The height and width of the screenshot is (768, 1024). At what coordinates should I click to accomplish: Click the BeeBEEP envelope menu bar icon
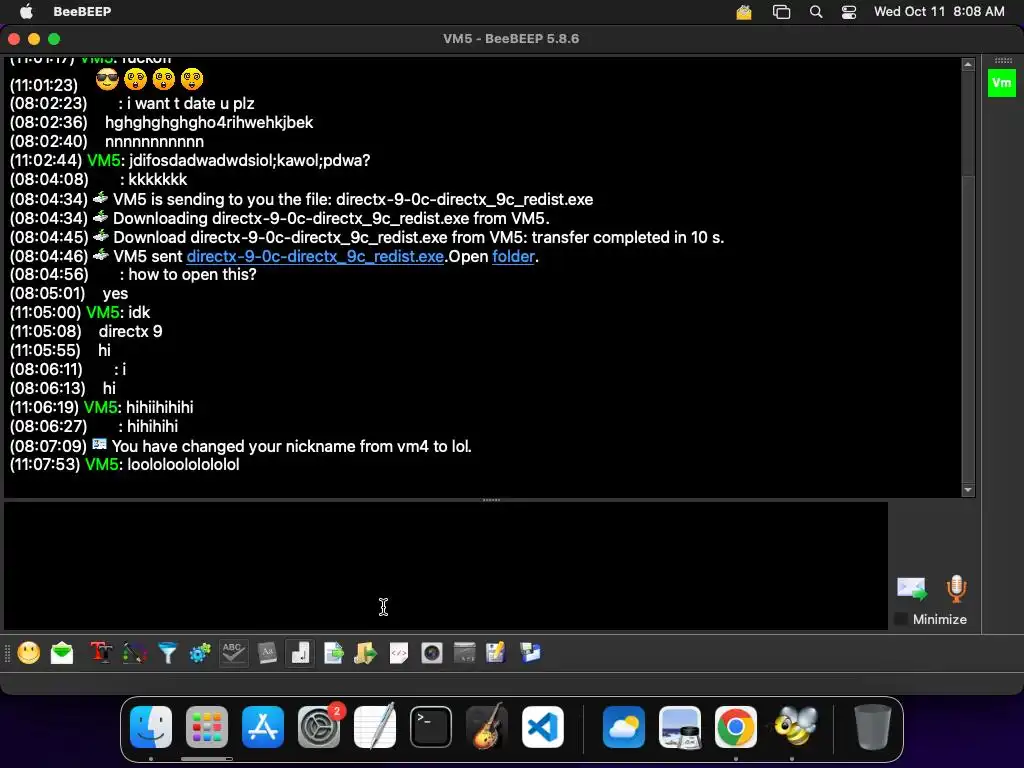tap(744, 12)
